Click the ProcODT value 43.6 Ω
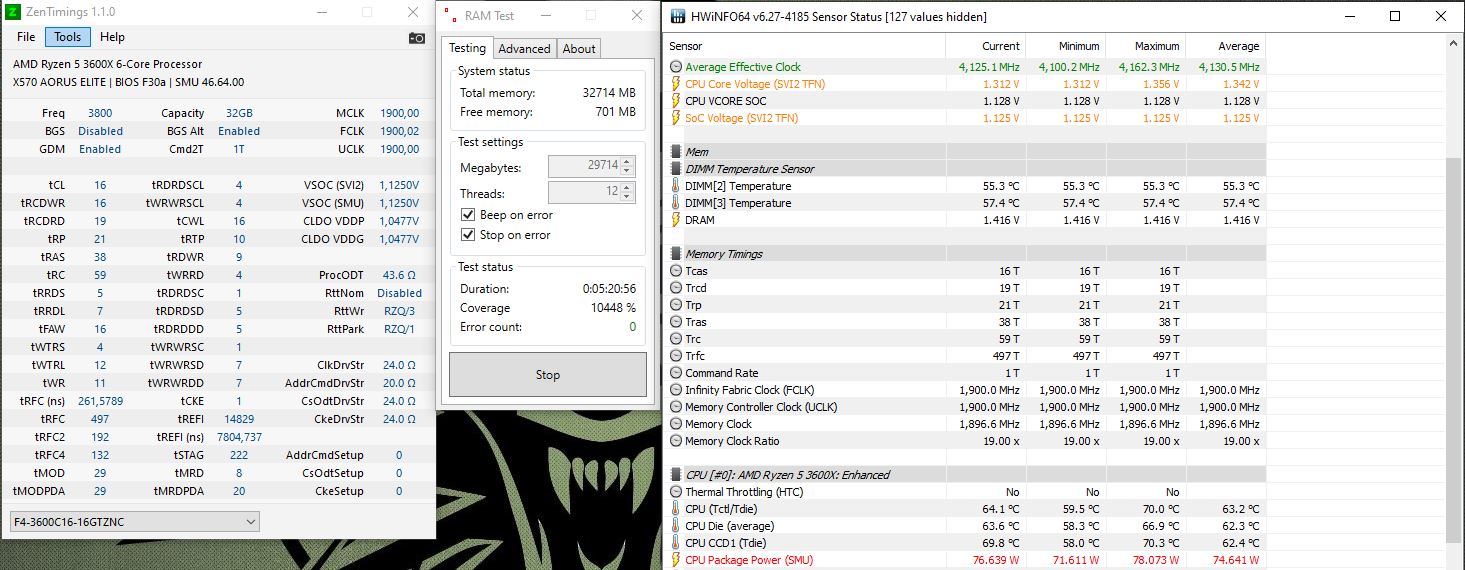The image size is (1465, 570). coord(399,275)
